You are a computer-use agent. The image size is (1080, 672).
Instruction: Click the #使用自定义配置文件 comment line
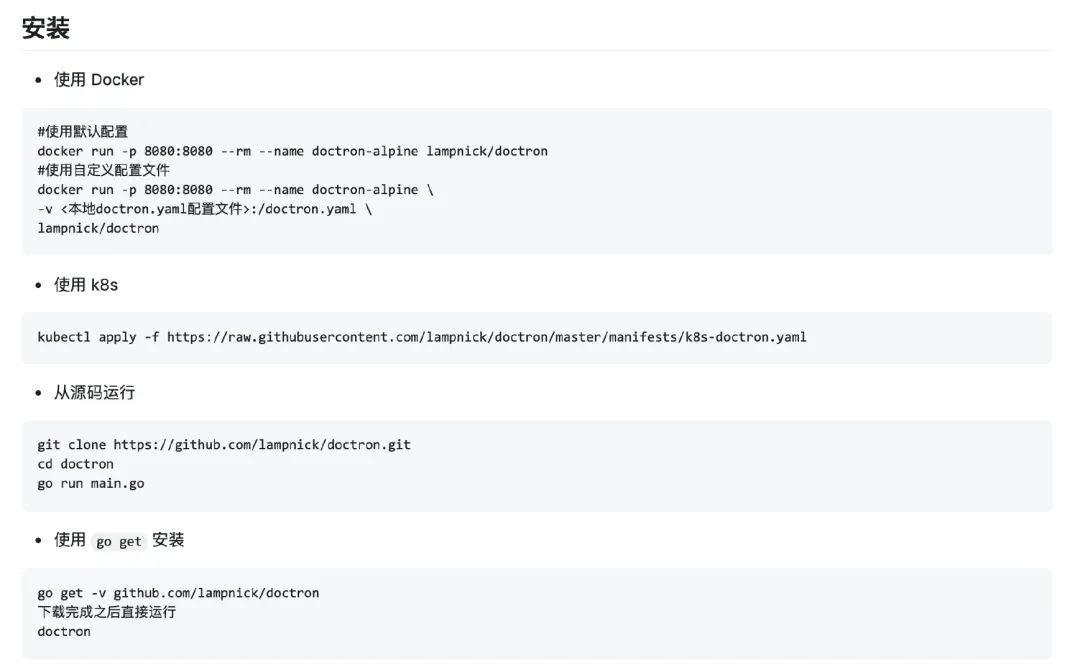(x=104, y=170)
